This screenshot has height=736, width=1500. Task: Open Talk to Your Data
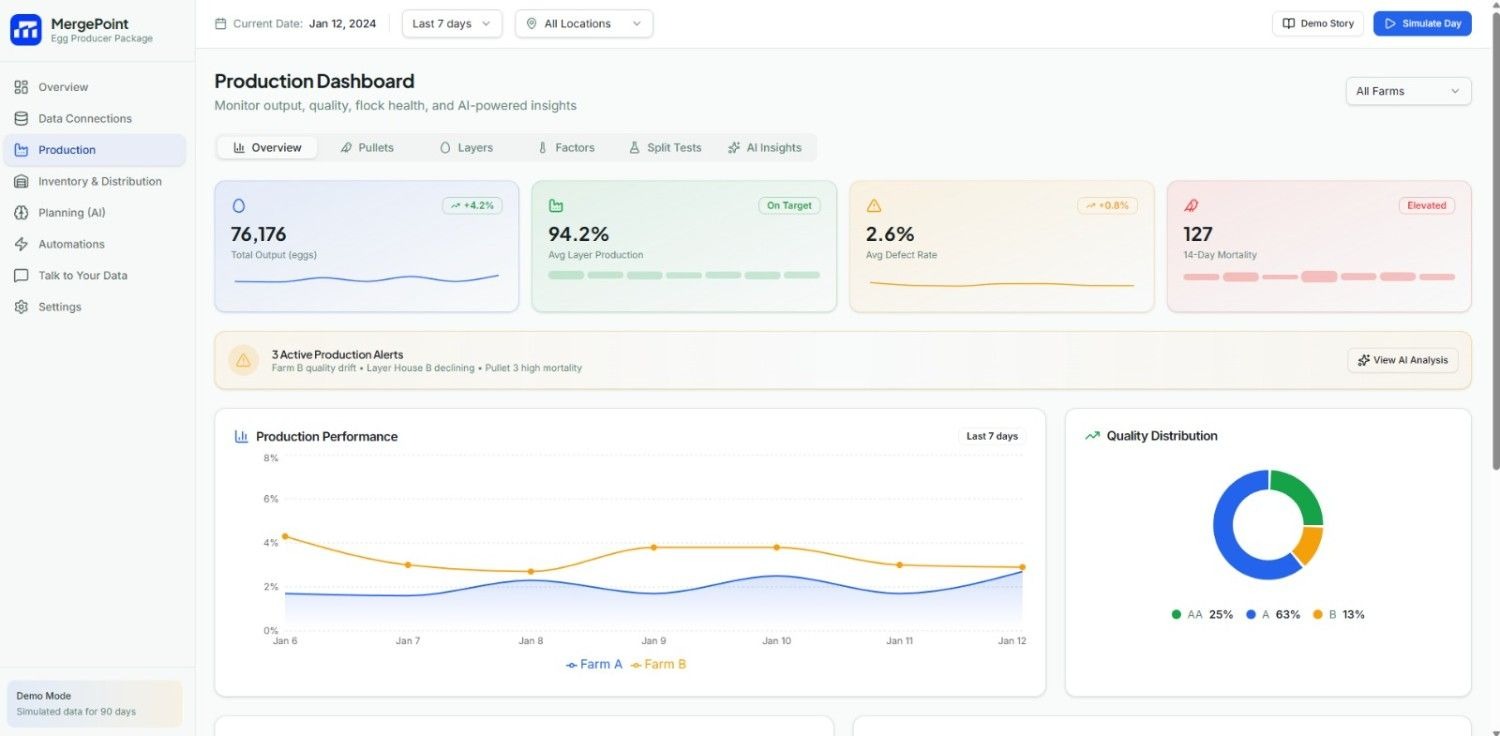(x=82, y=275)
